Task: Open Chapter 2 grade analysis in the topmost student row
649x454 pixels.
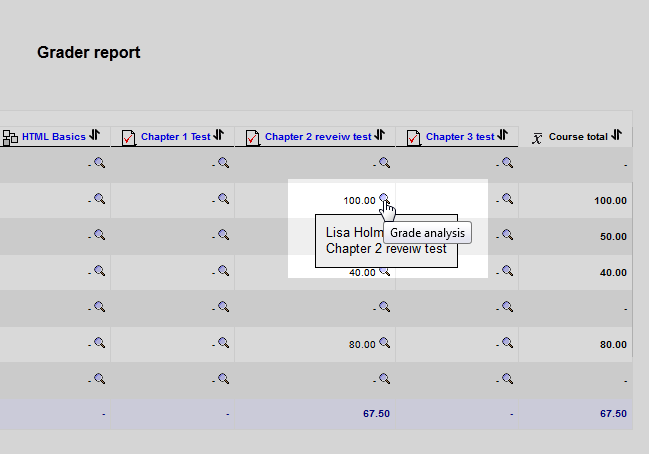Action: [385, 163]
